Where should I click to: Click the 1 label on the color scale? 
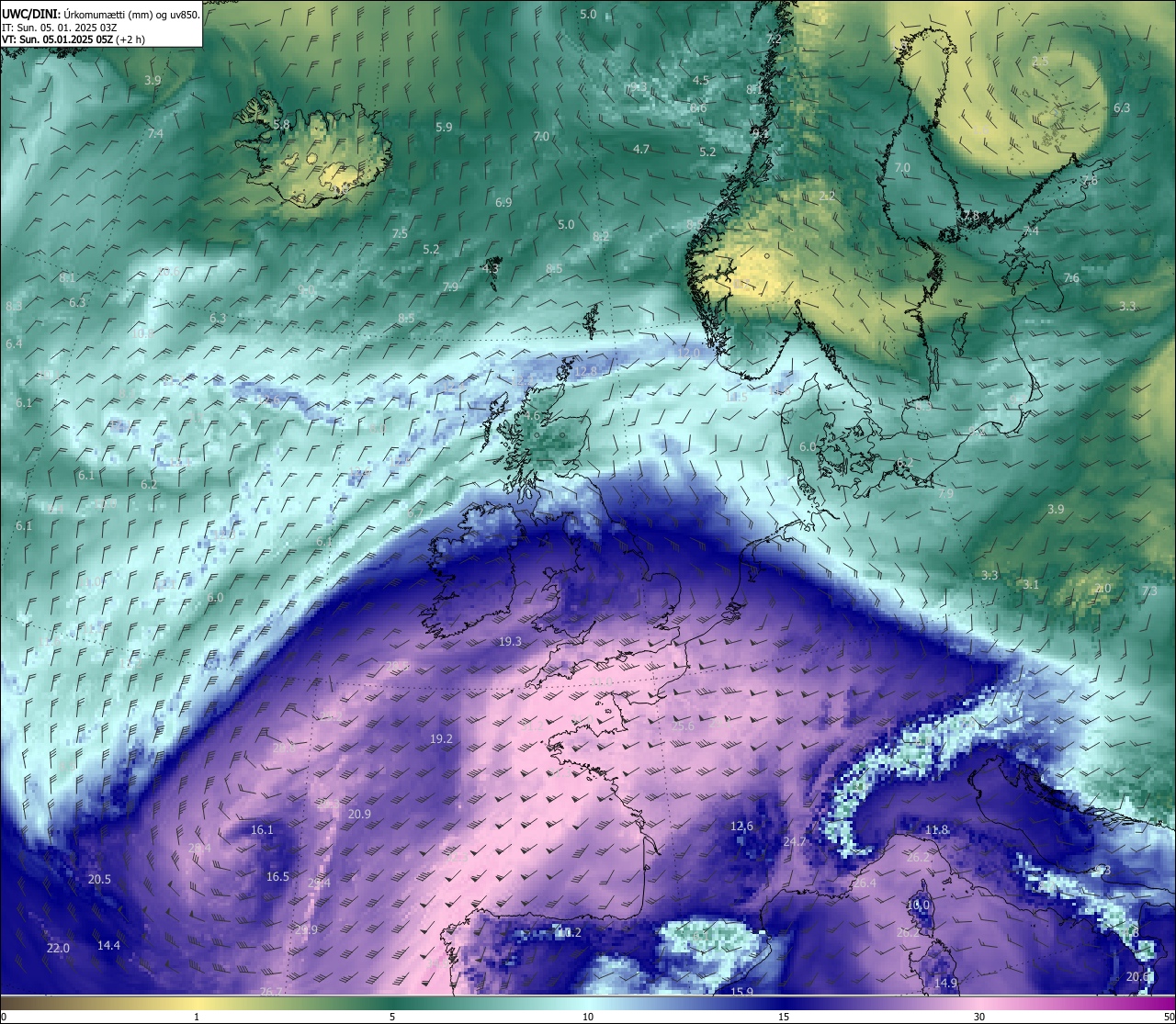197,1017
